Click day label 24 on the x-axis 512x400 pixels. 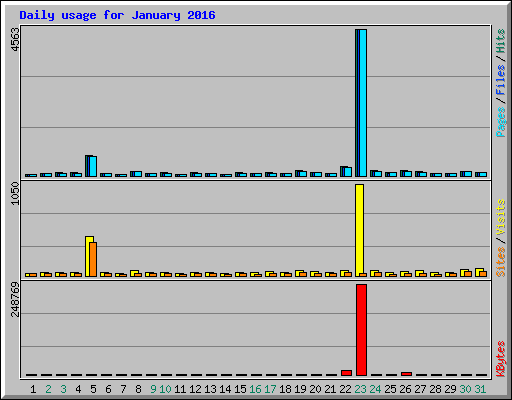click(x=375, y=389)
